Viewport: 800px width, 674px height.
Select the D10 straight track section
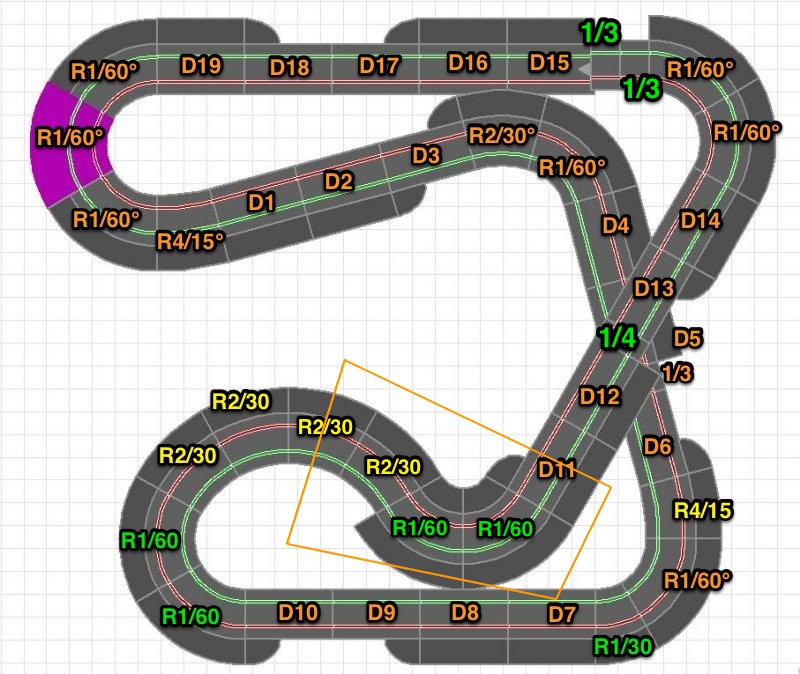(x=298, y=611)
